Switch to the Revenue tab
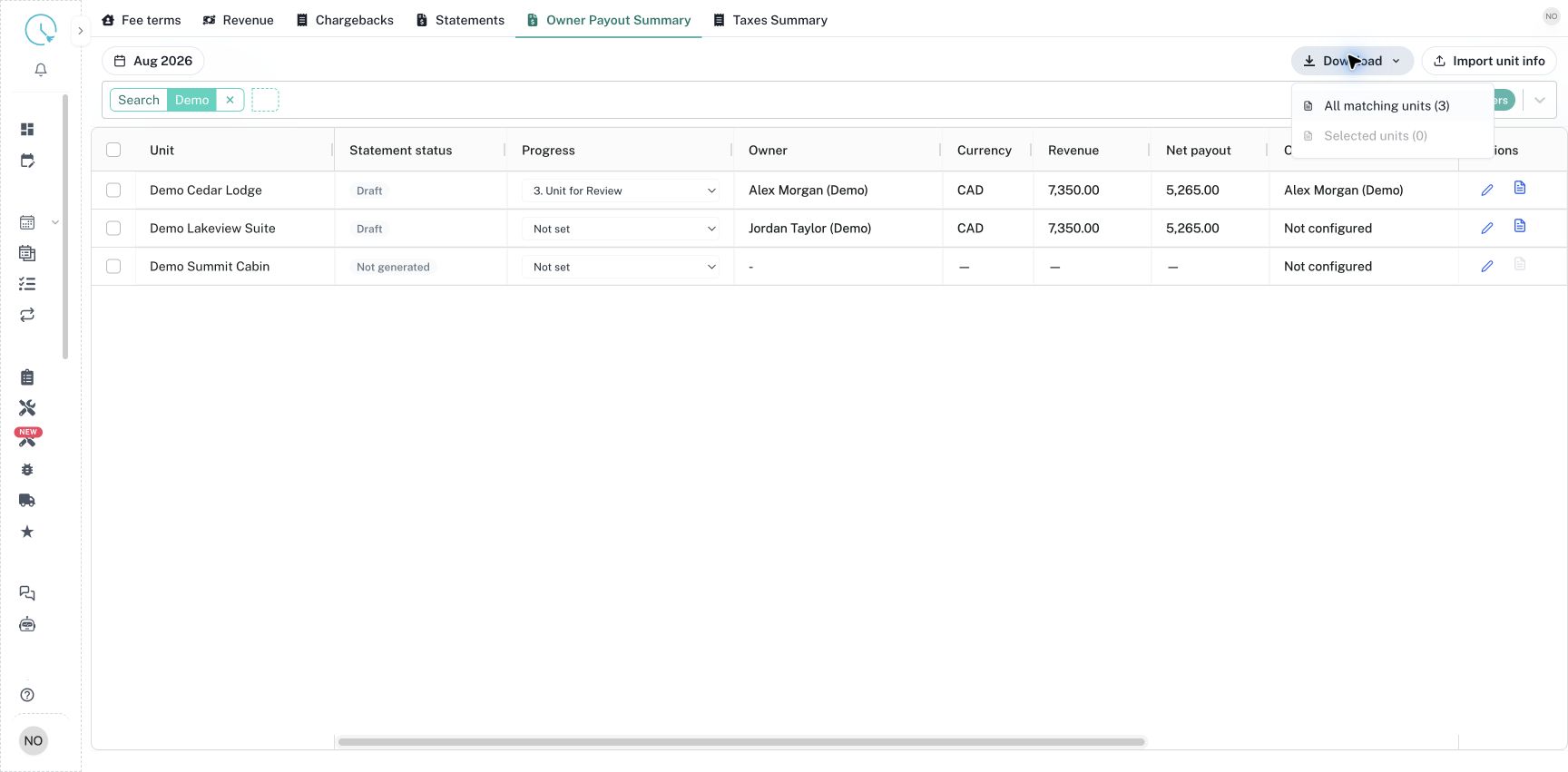 pyautogui.click(x=239, y=20)
